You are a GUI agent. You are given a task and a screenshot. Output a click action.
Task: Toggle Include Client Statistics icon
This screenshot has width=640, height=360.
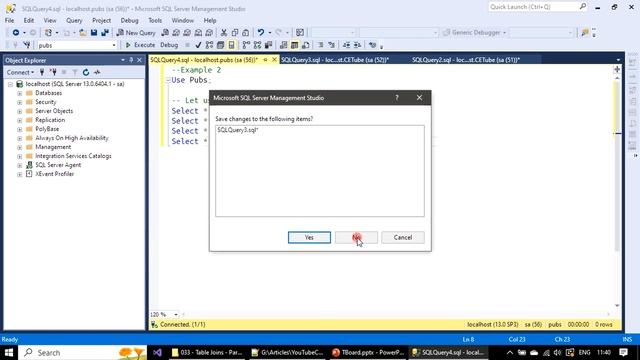coord(268,45)
